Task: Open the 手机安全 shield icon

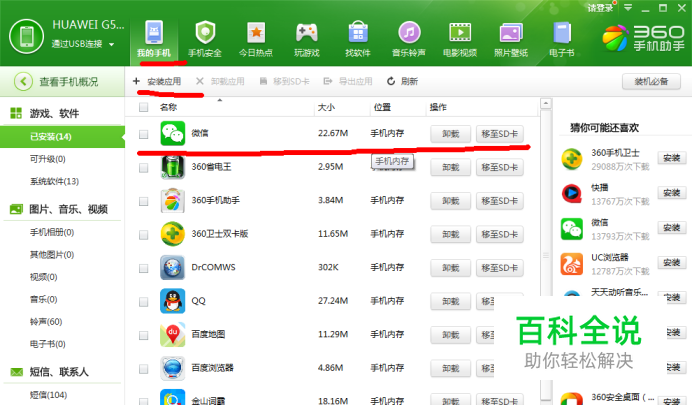Action: point(205,32)
